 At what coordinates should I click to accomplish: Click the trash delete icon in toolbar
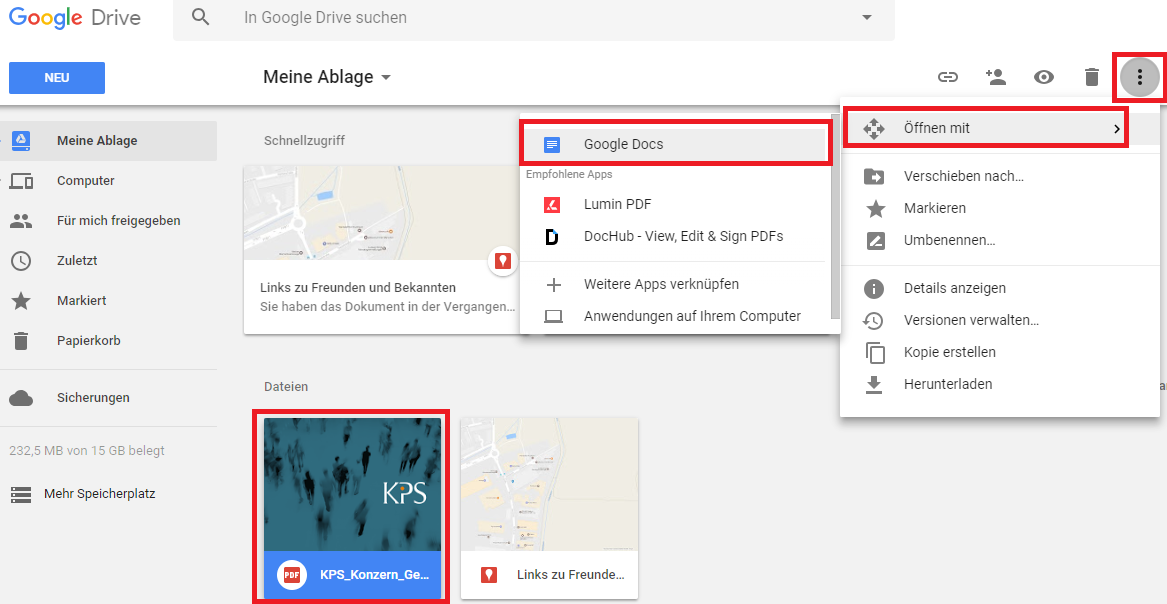pyautogui.click(x=1091, y=77)
